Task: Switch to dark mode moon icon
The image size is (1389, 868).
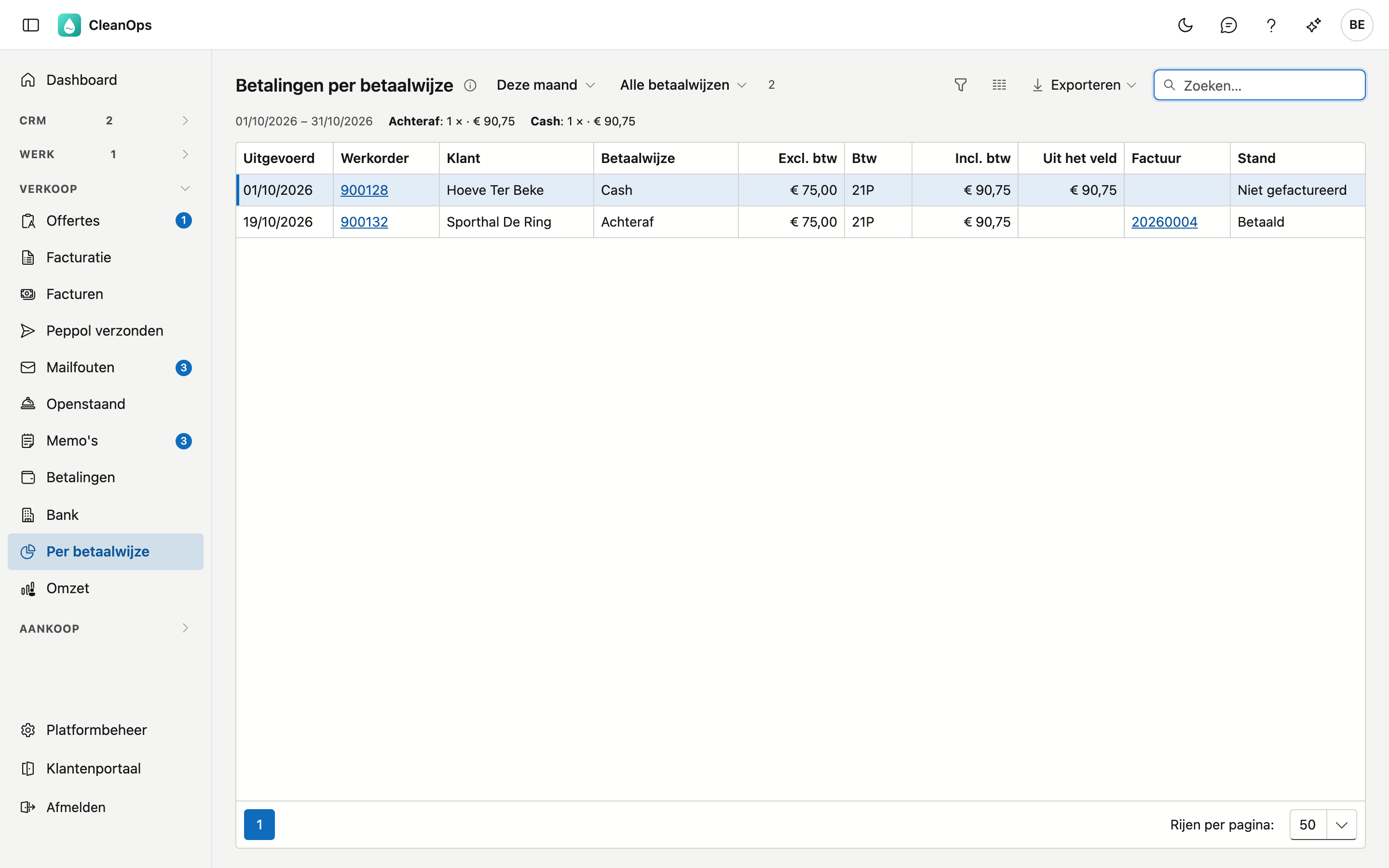Action: (x=1185, y=25)
